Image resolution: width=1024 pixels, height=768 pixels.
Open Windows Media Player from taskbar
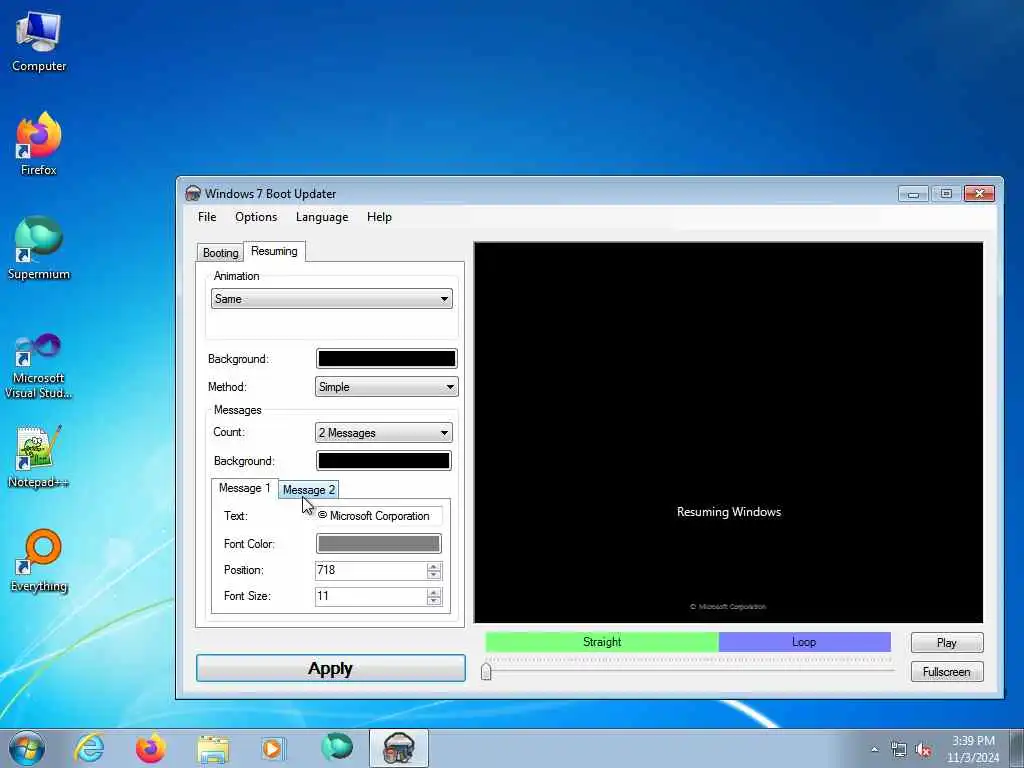click(x=274, y=748)
